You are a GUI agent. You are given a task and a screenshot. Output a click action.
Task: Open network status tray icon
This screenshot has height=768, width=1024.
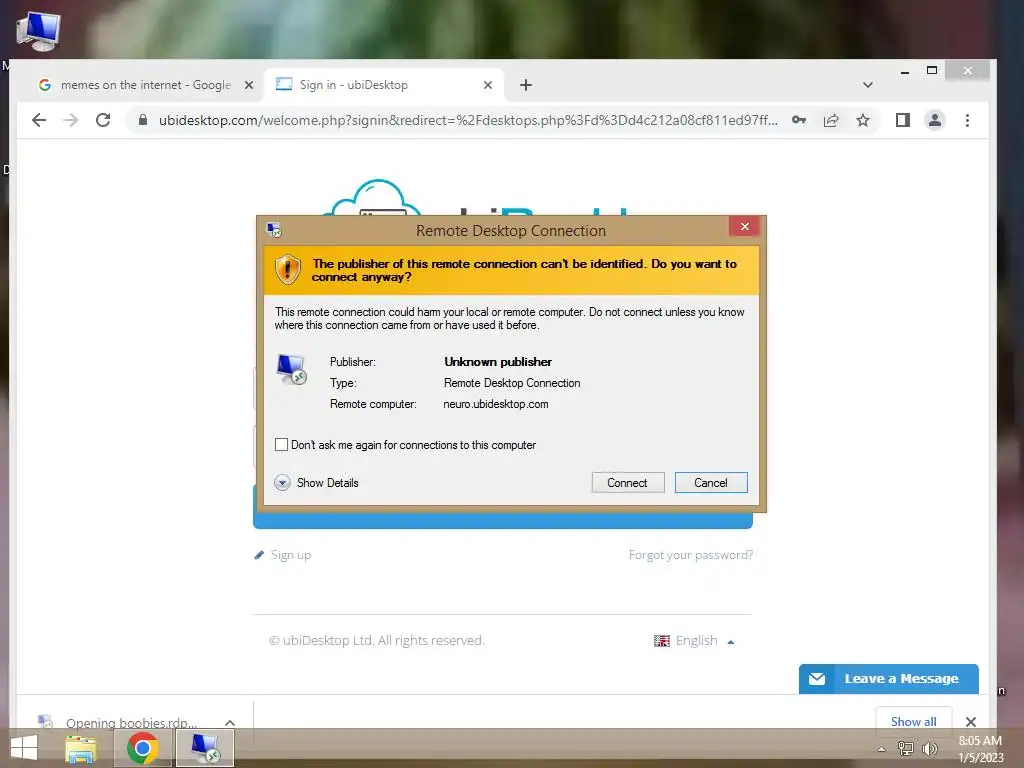(x=905, y=748)
